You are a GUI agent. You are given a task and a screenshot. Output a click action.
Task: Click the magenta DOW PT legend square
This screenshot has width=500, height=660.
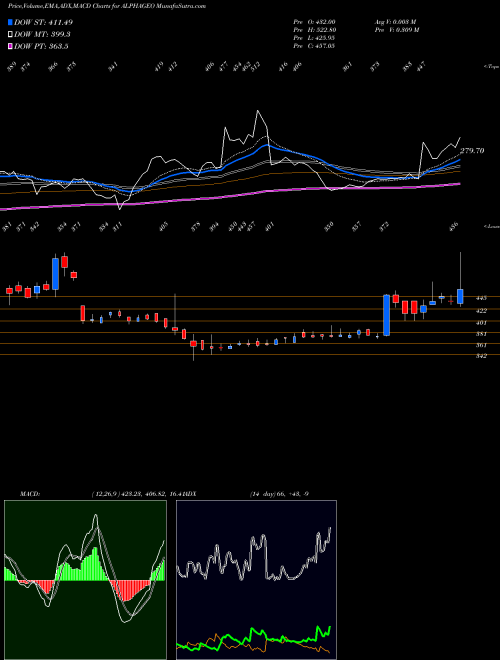[11, 46]
